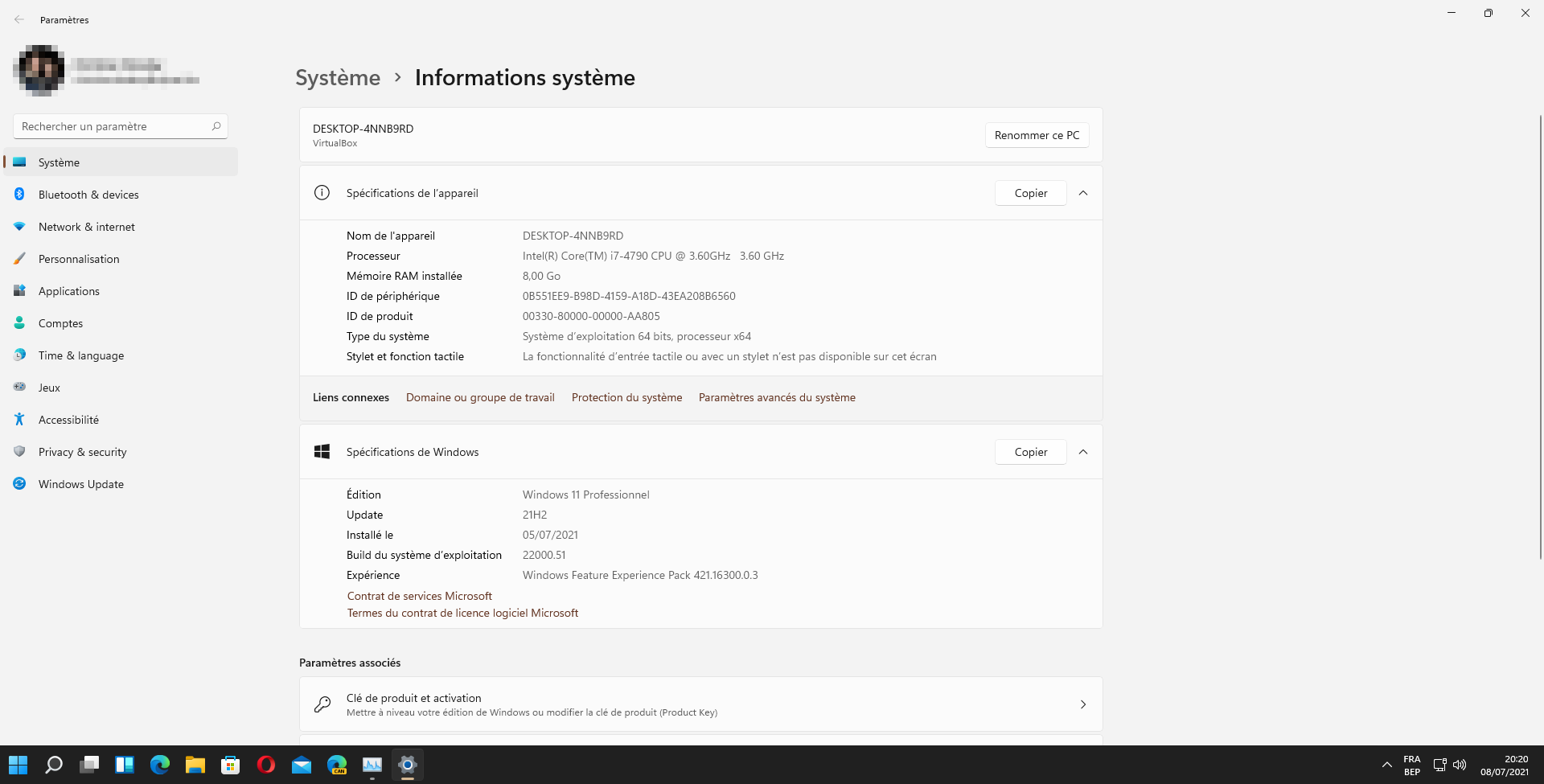Open Time & language settings
This screenshot has height=784, width=1544.
coord(121,355)
